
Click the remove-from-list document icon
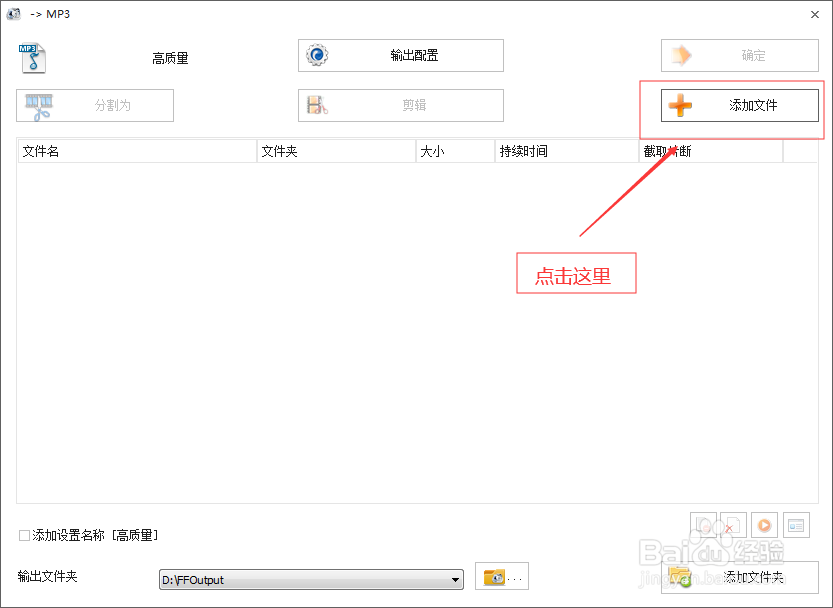(703, 525)
